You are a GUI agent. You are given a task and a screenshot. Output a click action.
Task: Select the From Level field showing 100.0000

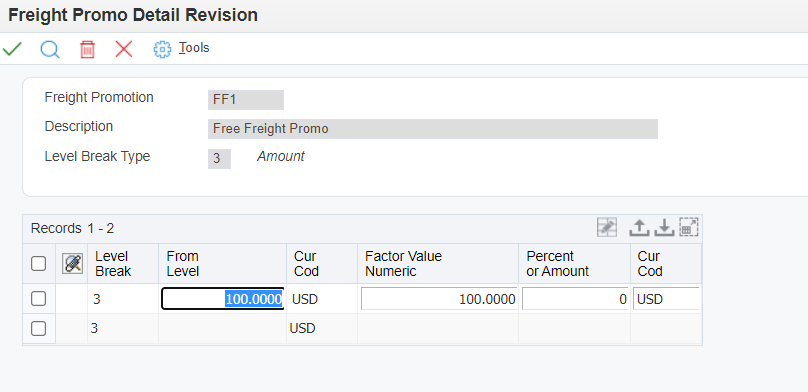[223, 299]
